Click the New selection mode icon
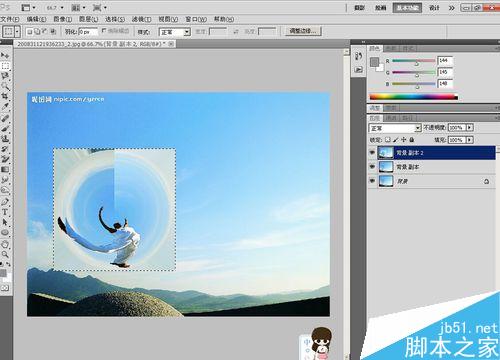 click(x=30, y=32)
